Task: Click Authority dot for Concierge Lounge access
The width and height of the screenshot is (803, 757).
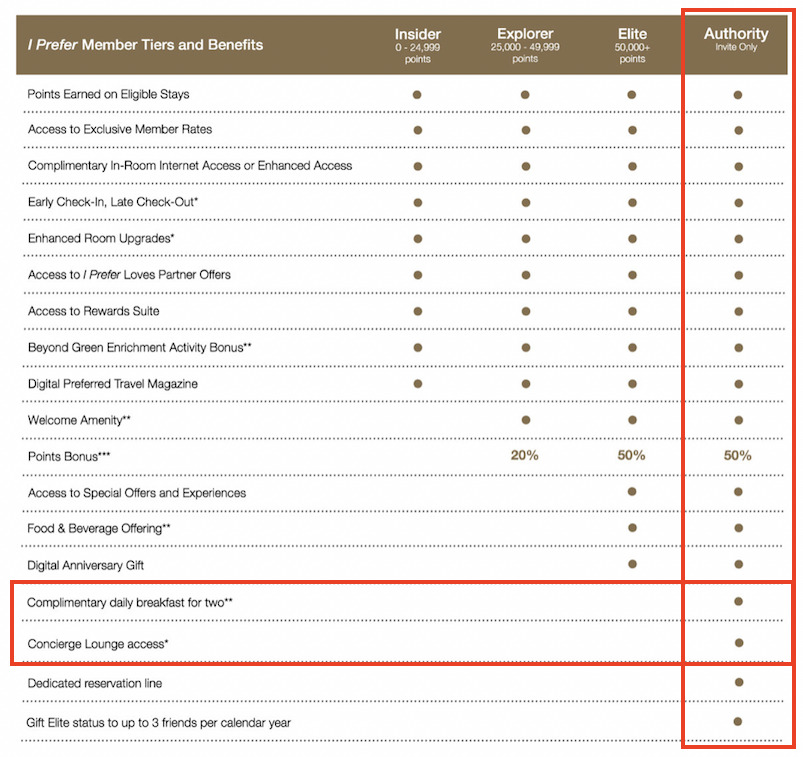Action: (x=739, y=643)
